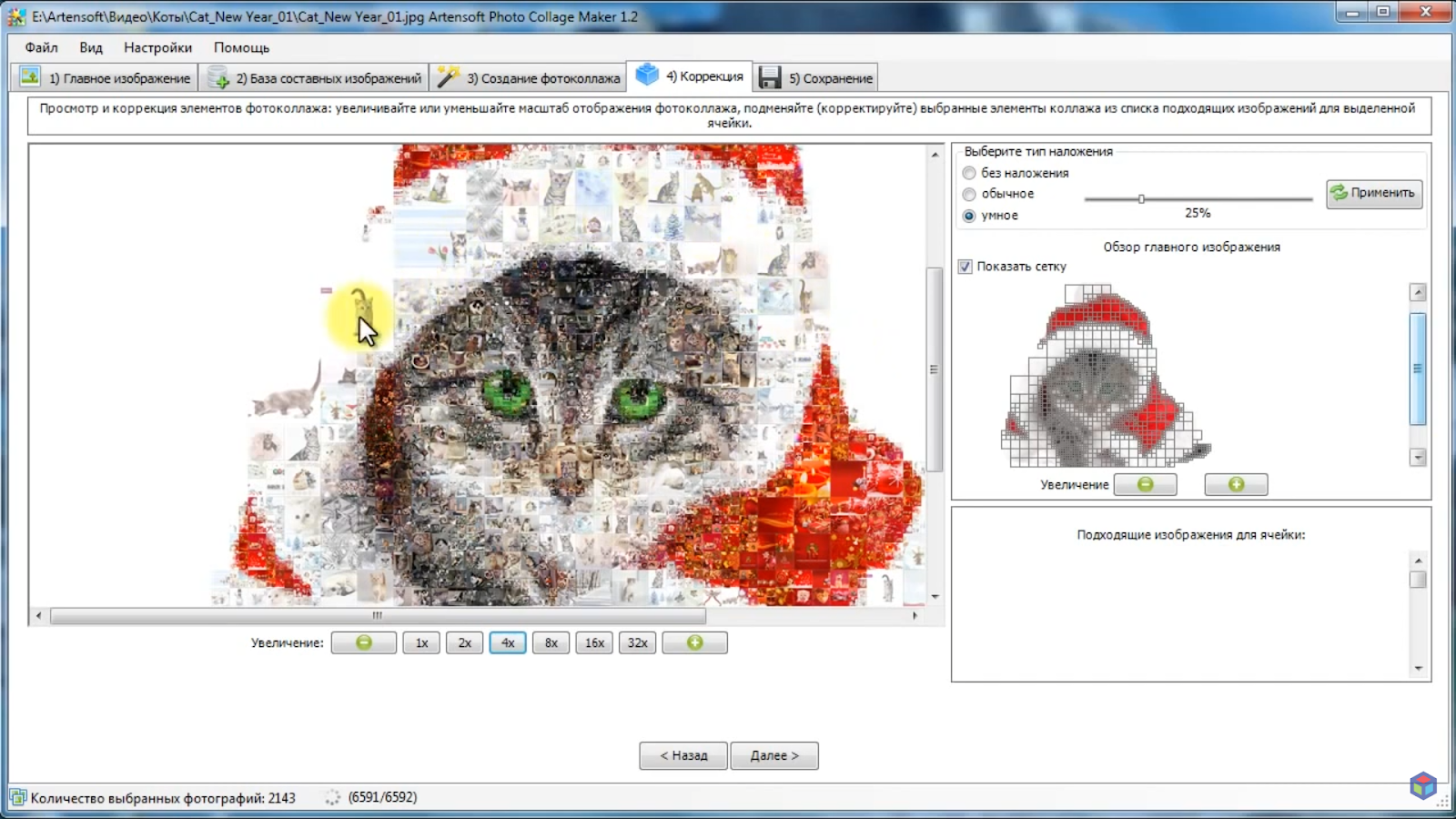Click the collage scroll right arrow
The width and height of the screenshot is (1456, 819).
coord(915,616)
